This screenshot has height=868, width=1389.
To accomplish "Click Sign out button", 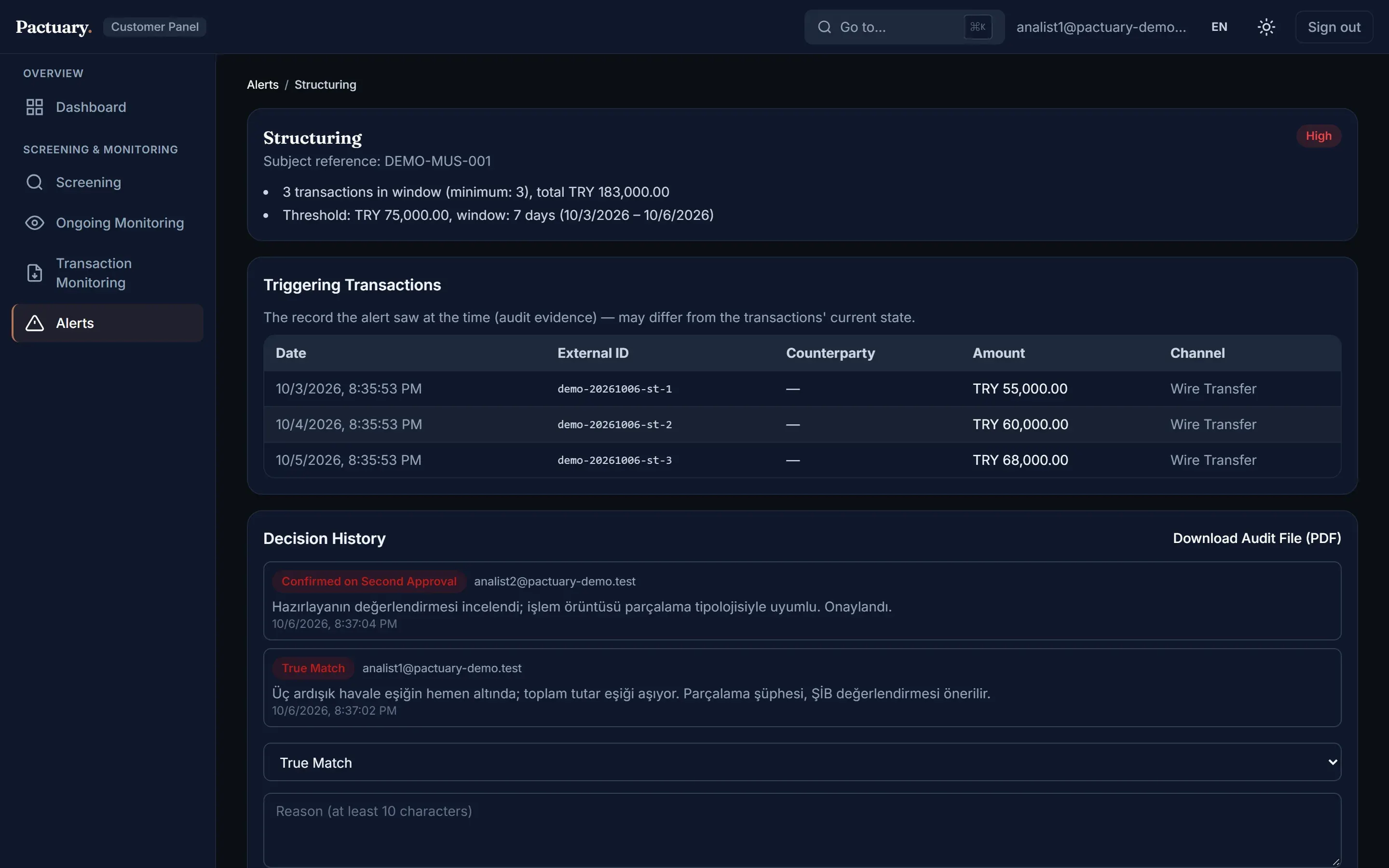I will coord(1334,27).
